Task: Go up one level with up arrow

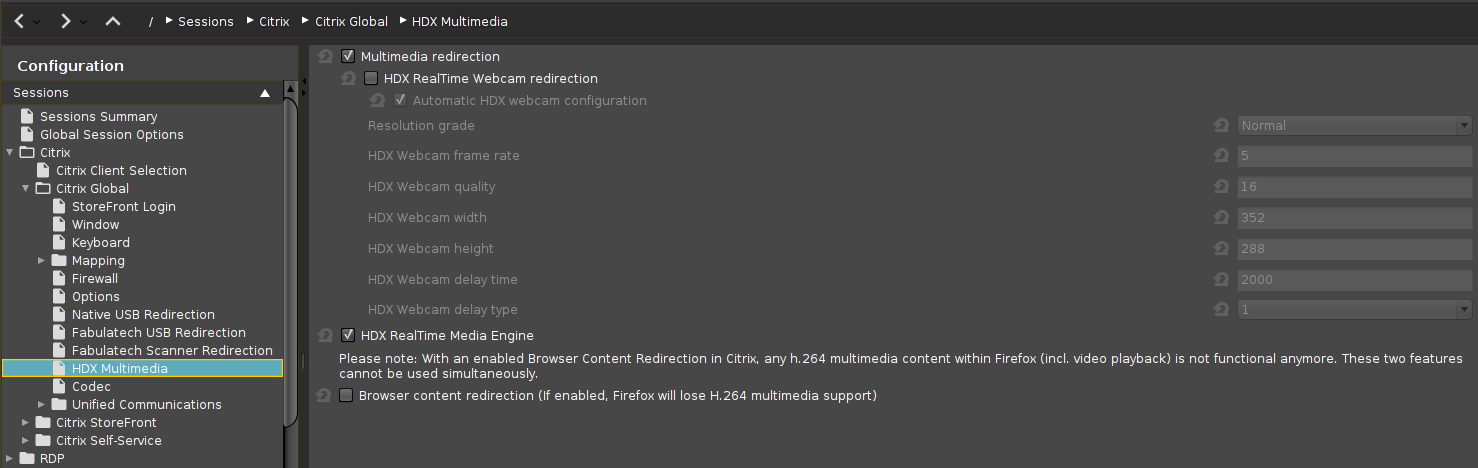Action: point(113,21)
